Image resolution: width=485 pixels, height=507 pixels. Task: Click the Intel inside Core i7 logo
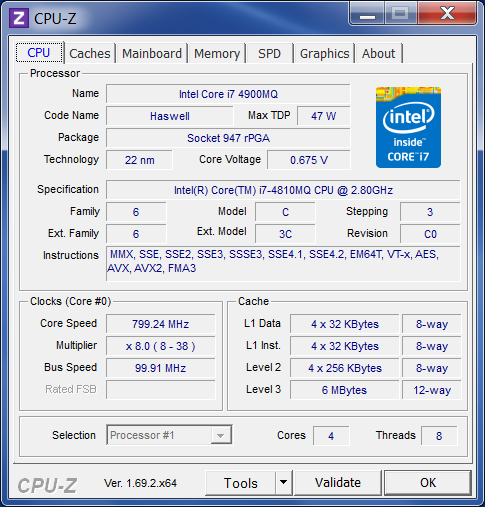(408, 127)
